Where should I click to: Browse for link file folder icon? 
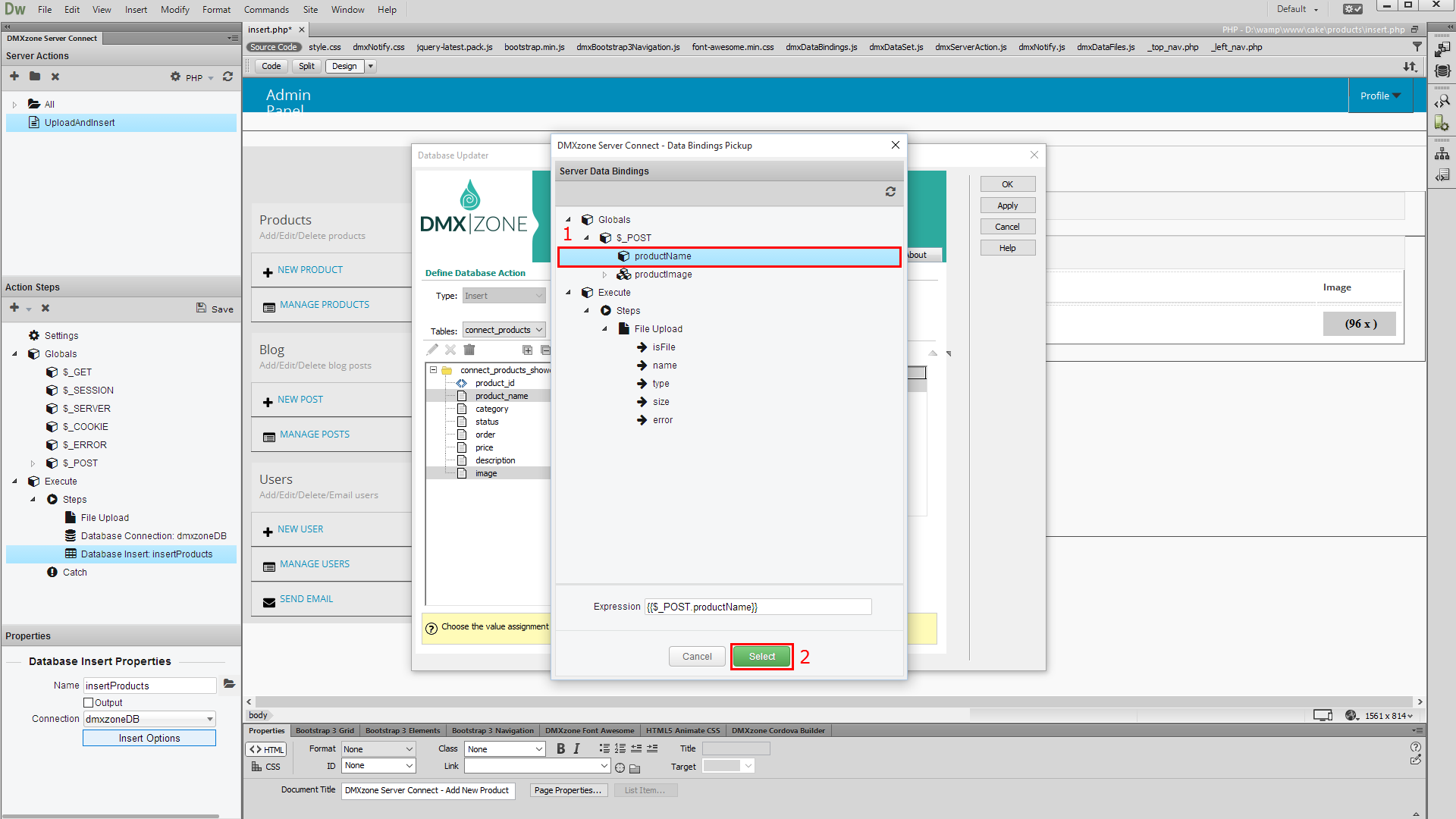coord(635,767)
